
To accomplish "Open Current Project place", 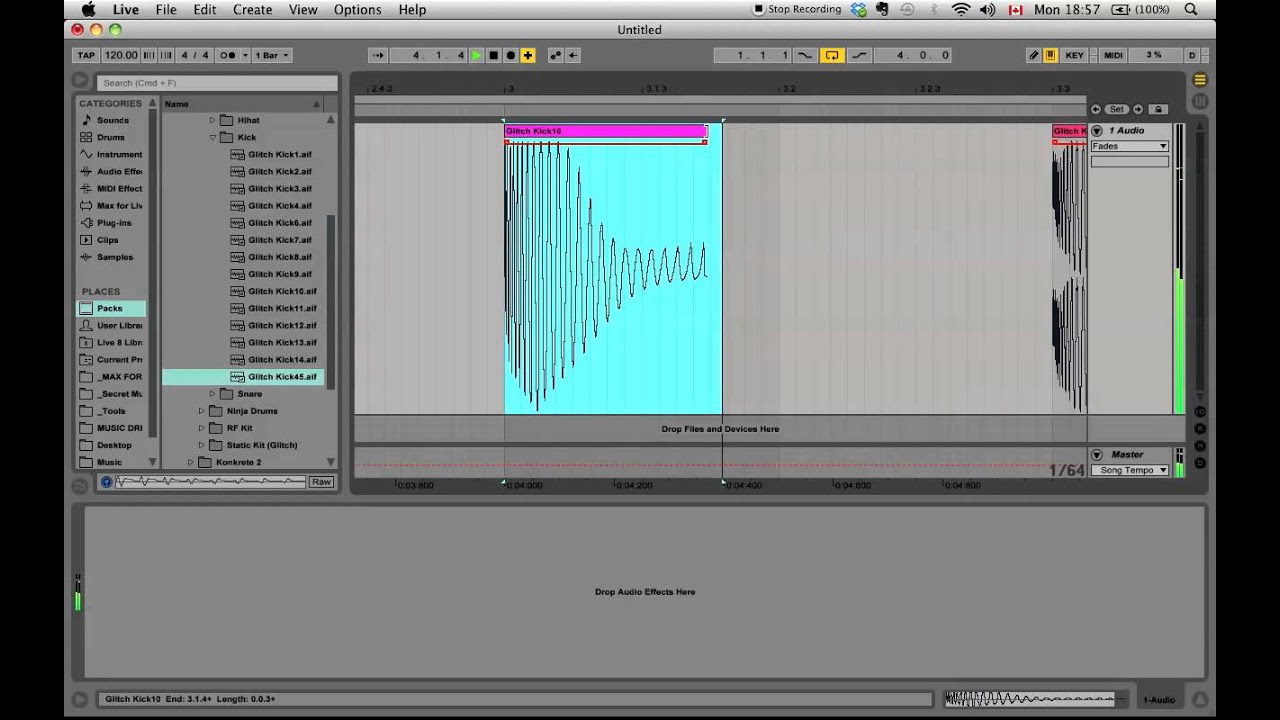I will pyautogui.click(x=112, y=359).
